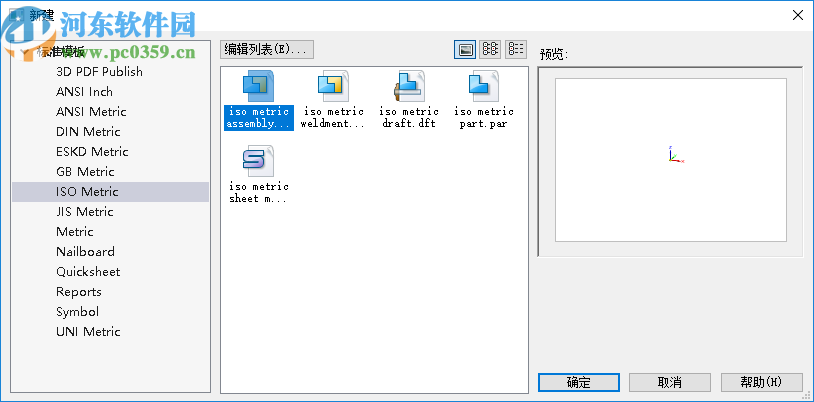Viewport: 814px width, 402px height.
Task: Select ANSI Inch template category
Action: coord(84,92)
